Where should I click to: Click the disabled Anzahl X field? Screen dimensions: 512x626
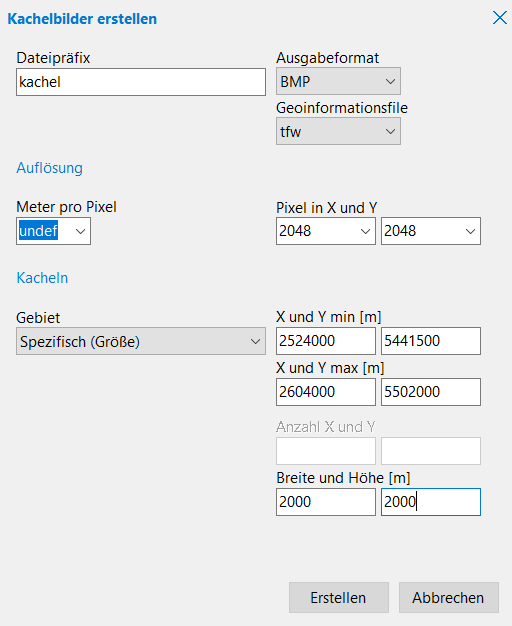pyautogui.click(x=326, y=451)
